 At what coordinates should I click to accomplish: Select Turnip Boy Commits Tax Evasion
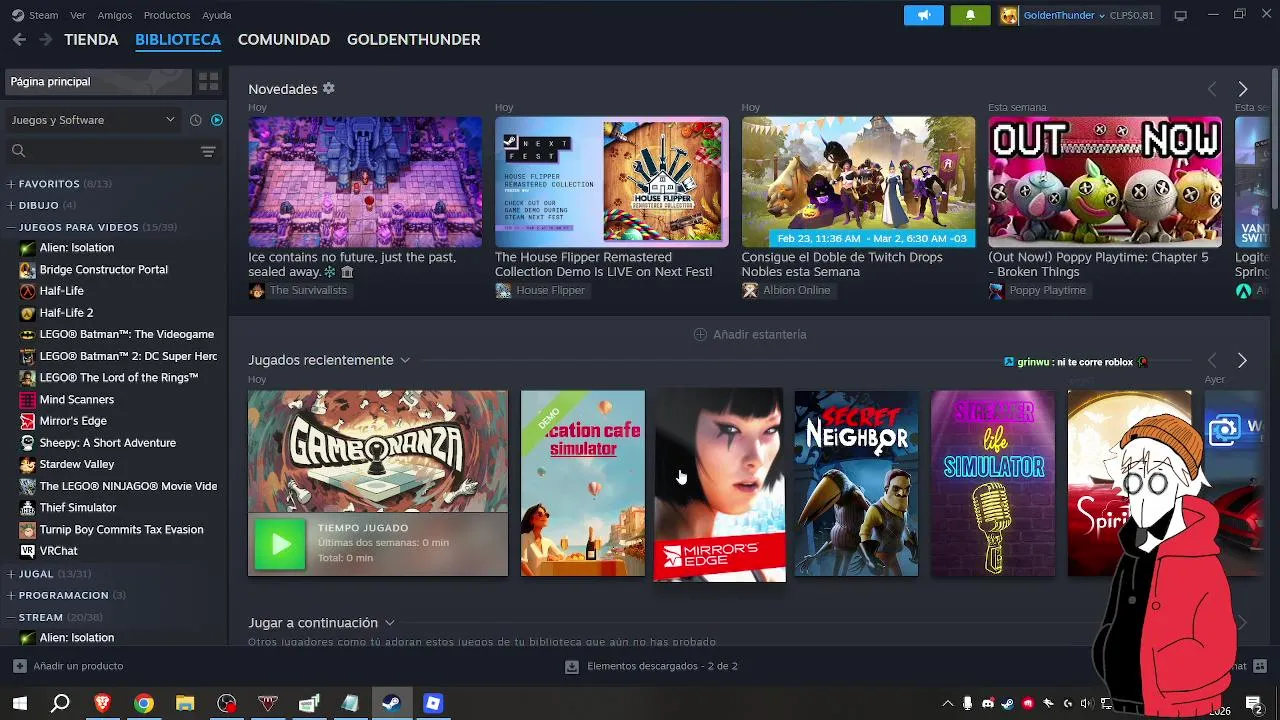coord(121,529)
